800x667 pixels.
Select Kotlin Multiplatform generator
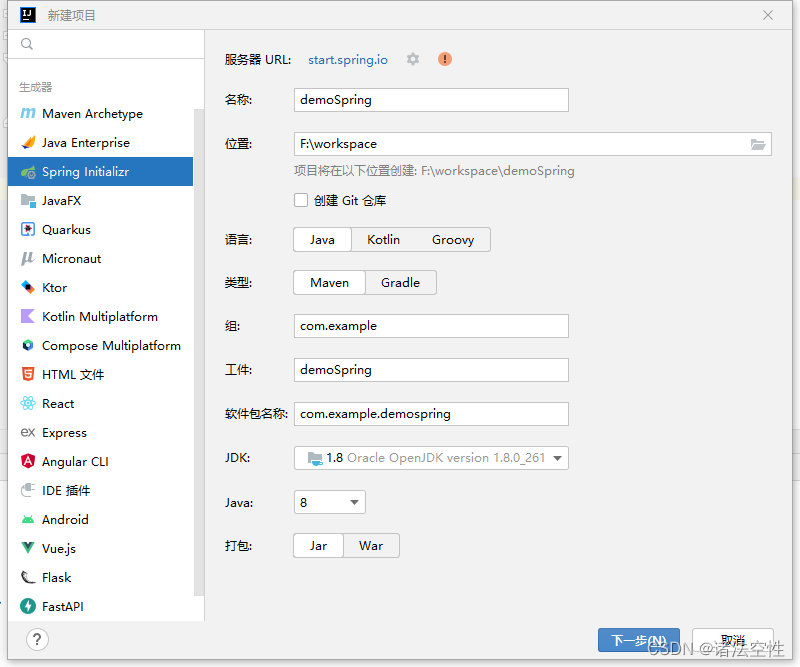pyautogui.click(x=101, y=316)
